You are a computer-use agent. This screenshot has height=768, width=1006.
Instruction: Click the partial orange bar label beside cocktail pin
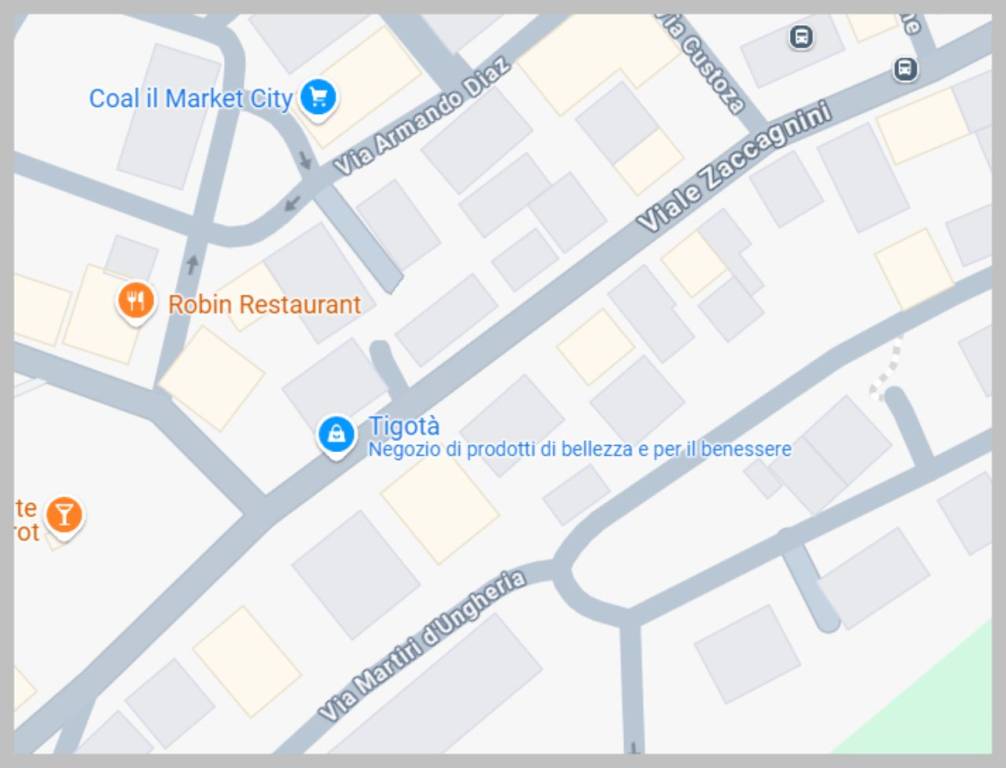pos(26,520)
